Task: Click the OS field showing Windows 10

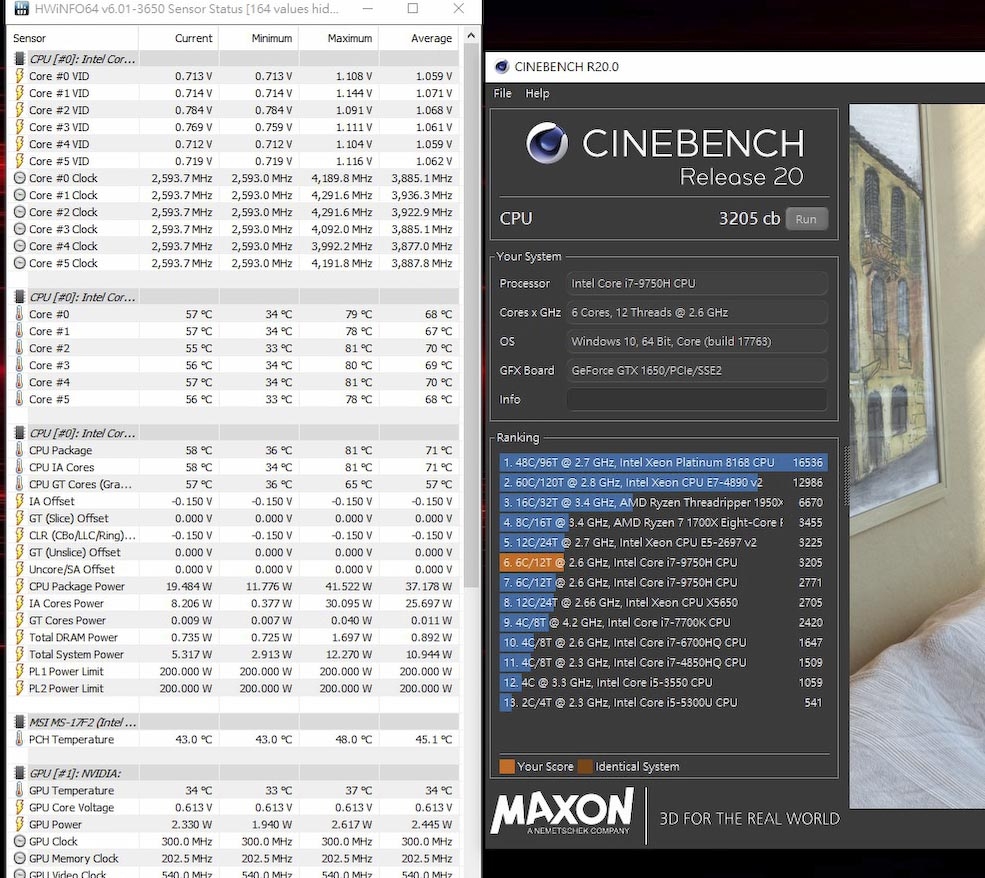Action: (697, 341)
